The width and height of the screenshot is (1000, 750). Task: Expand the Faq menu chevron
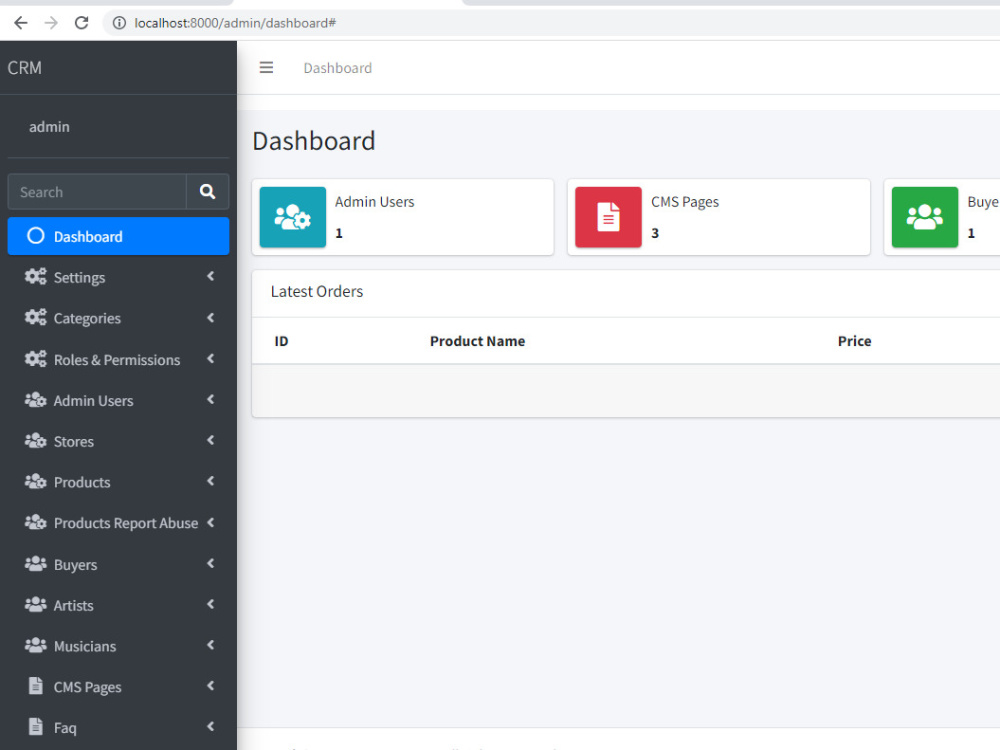pyautogui.click(x=210, y=726)
